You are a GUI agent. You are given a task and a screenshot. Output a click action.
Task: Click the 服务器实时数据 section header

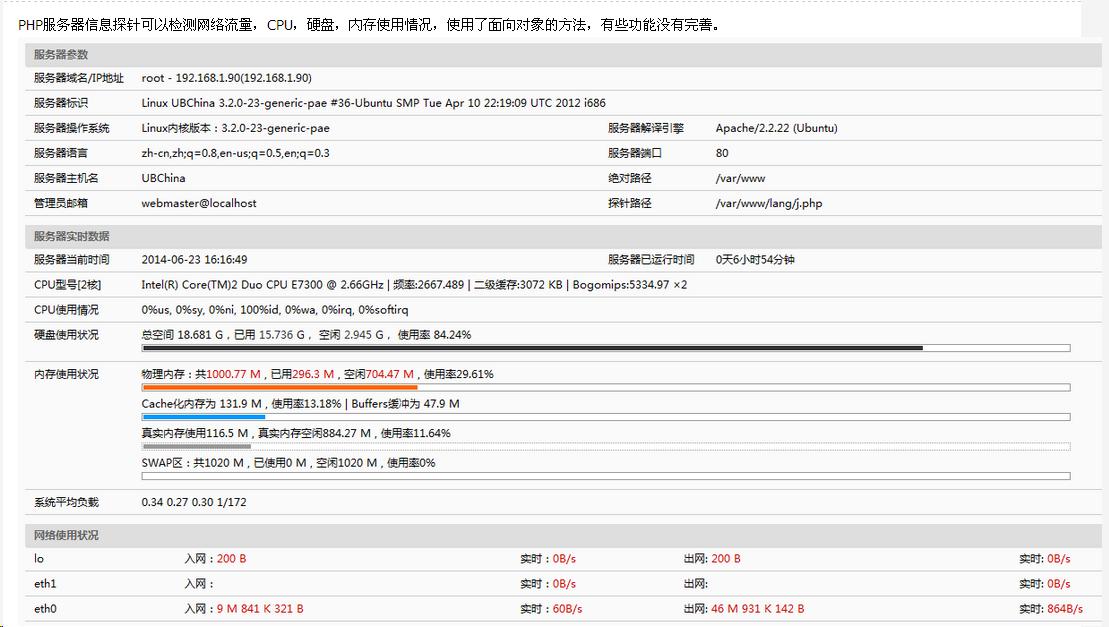(563, 236)
